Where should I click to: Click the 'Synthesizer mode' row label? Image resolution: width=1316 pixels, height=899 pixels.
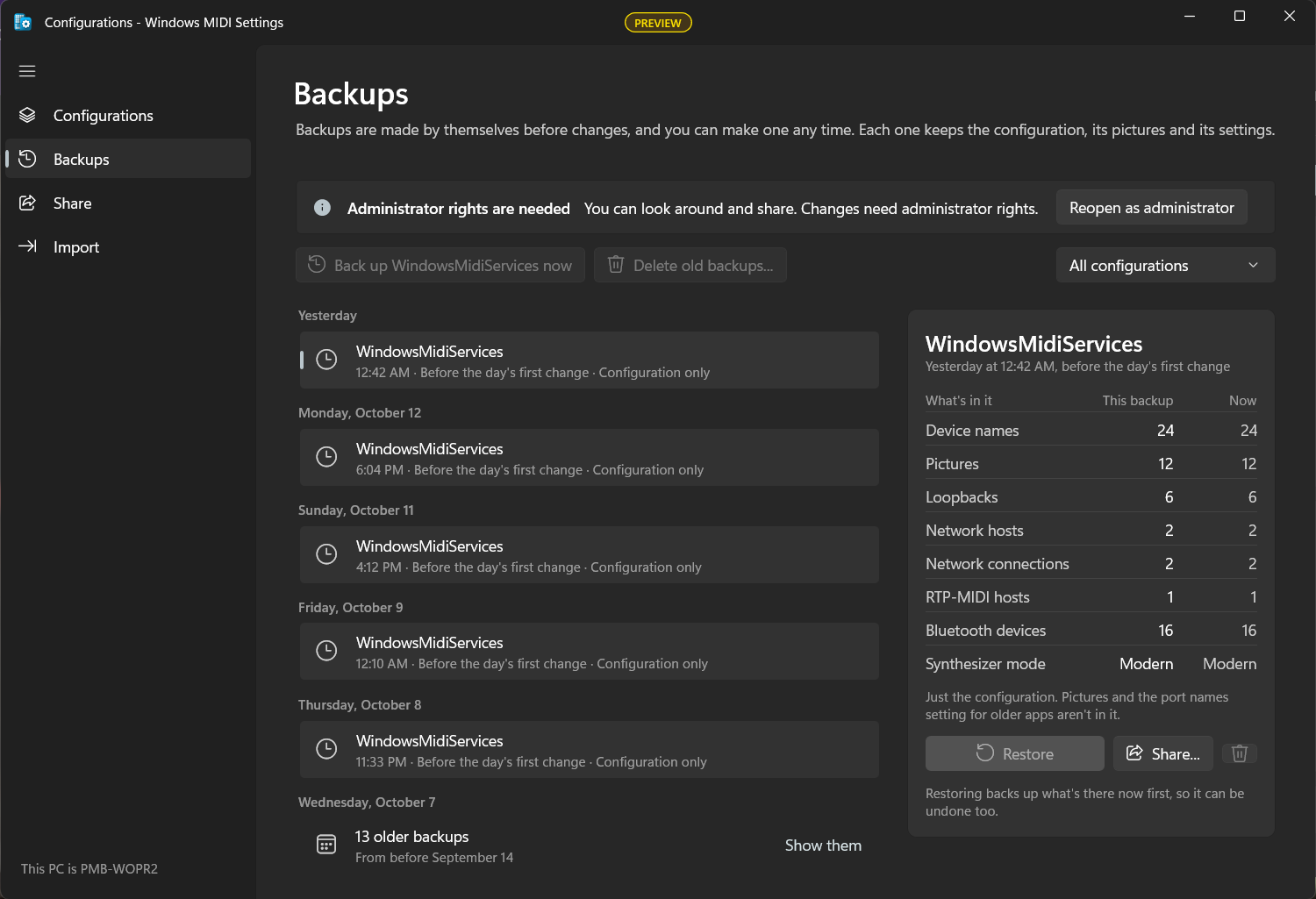(985, 664)
